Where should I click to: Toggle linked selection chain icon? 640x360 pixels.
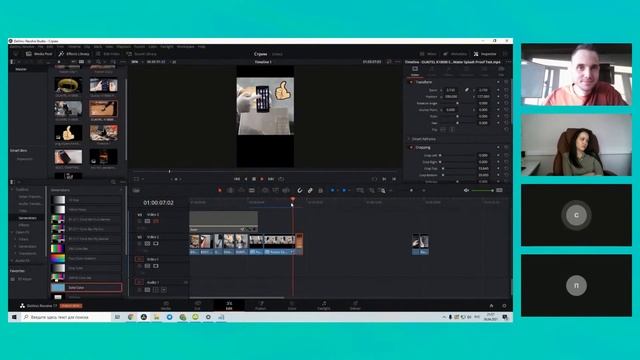(310, 191)
